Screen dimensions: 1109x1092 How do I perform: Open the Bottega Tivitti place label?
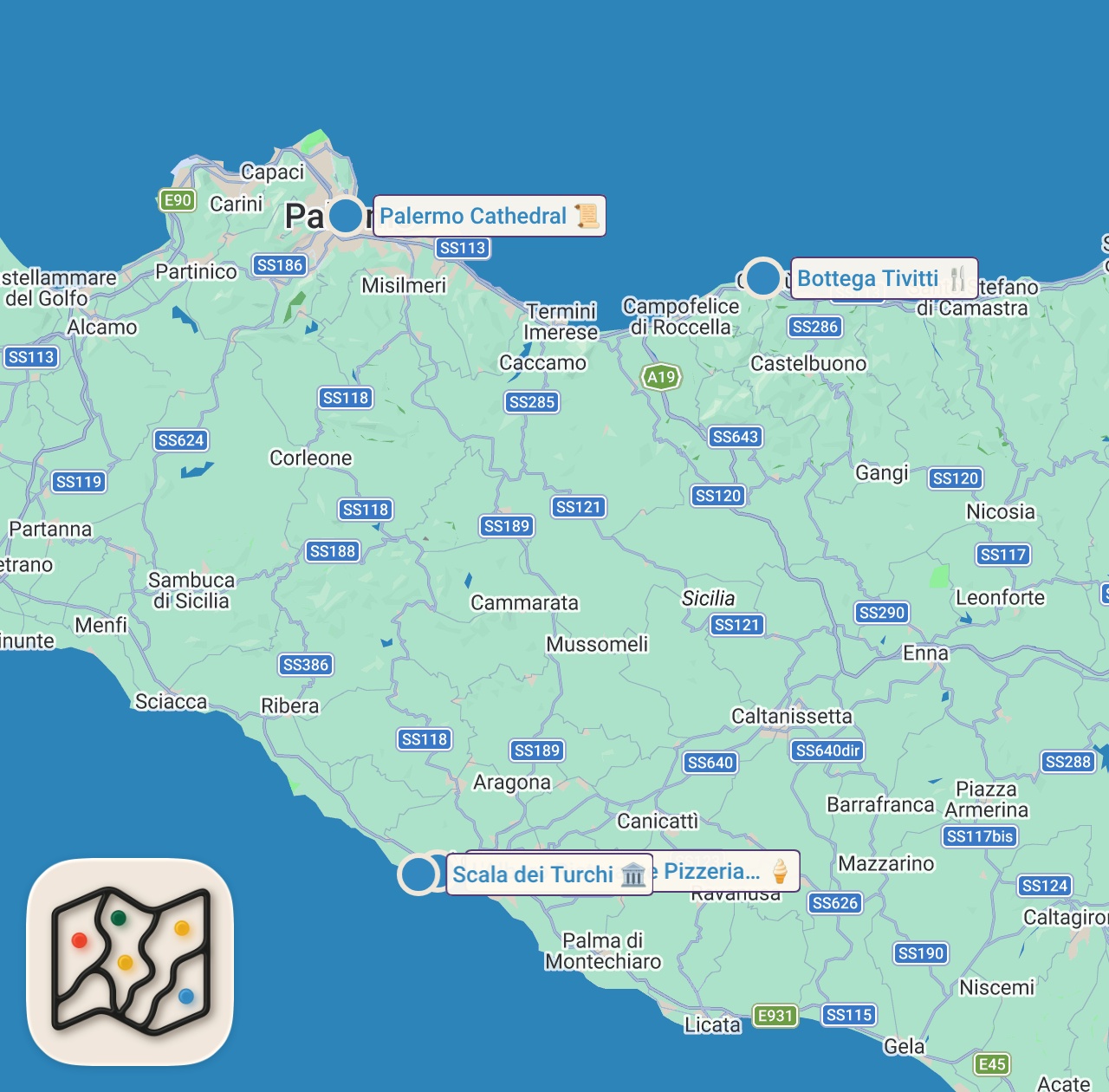[885, 278]
